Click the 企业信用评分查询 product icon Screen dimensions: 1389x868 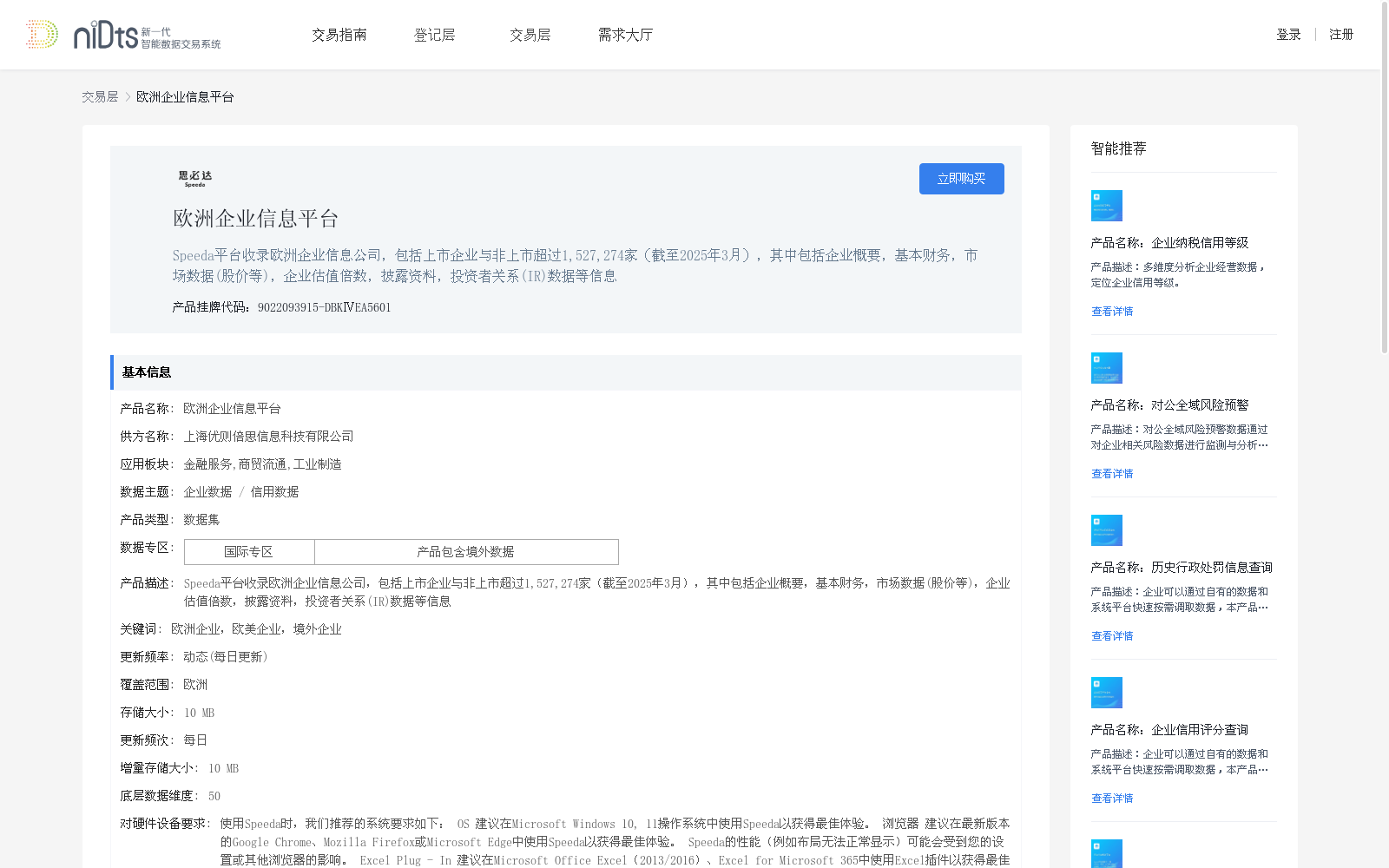coord(1107,693)
